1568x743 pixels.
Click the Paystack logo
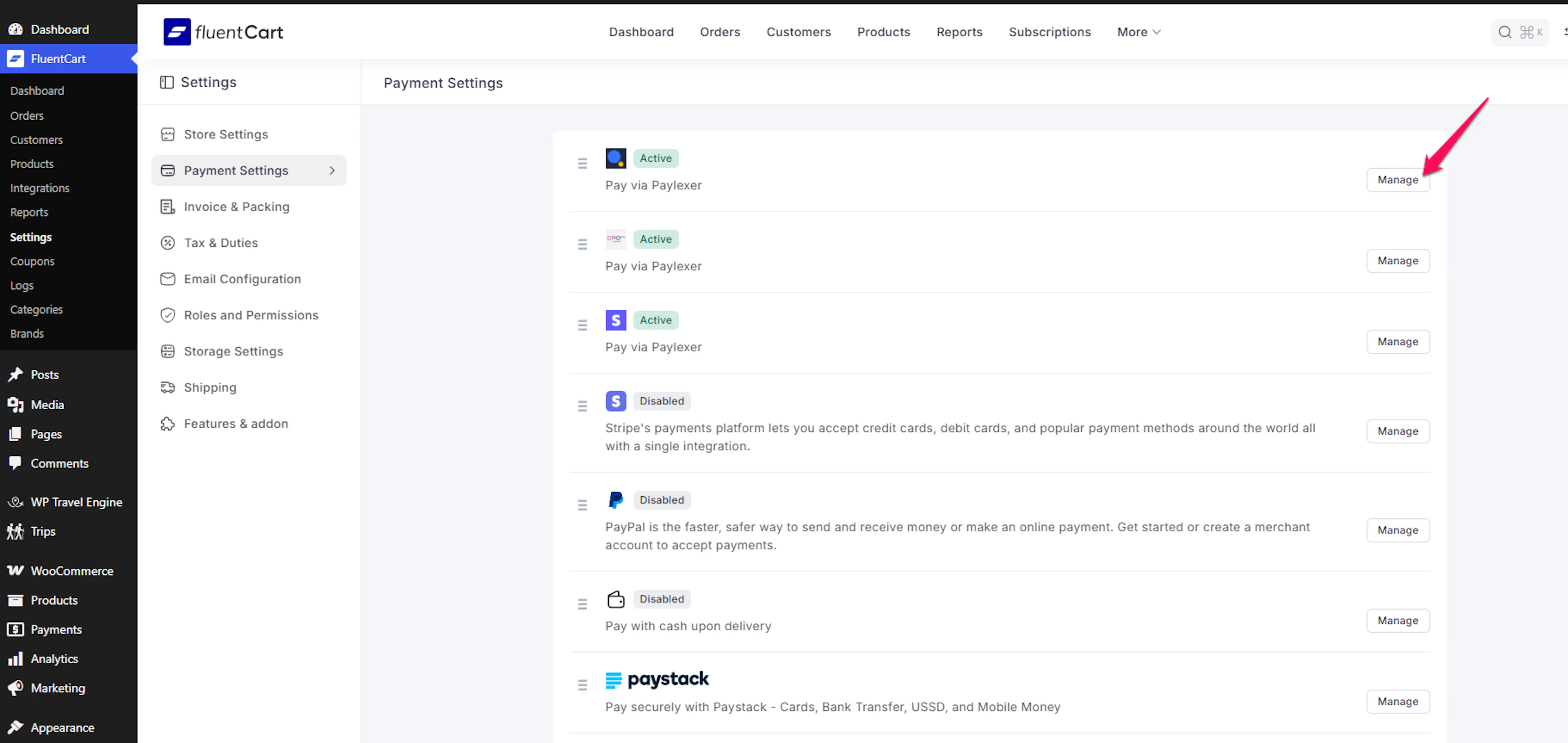click(x=657, y=680)
